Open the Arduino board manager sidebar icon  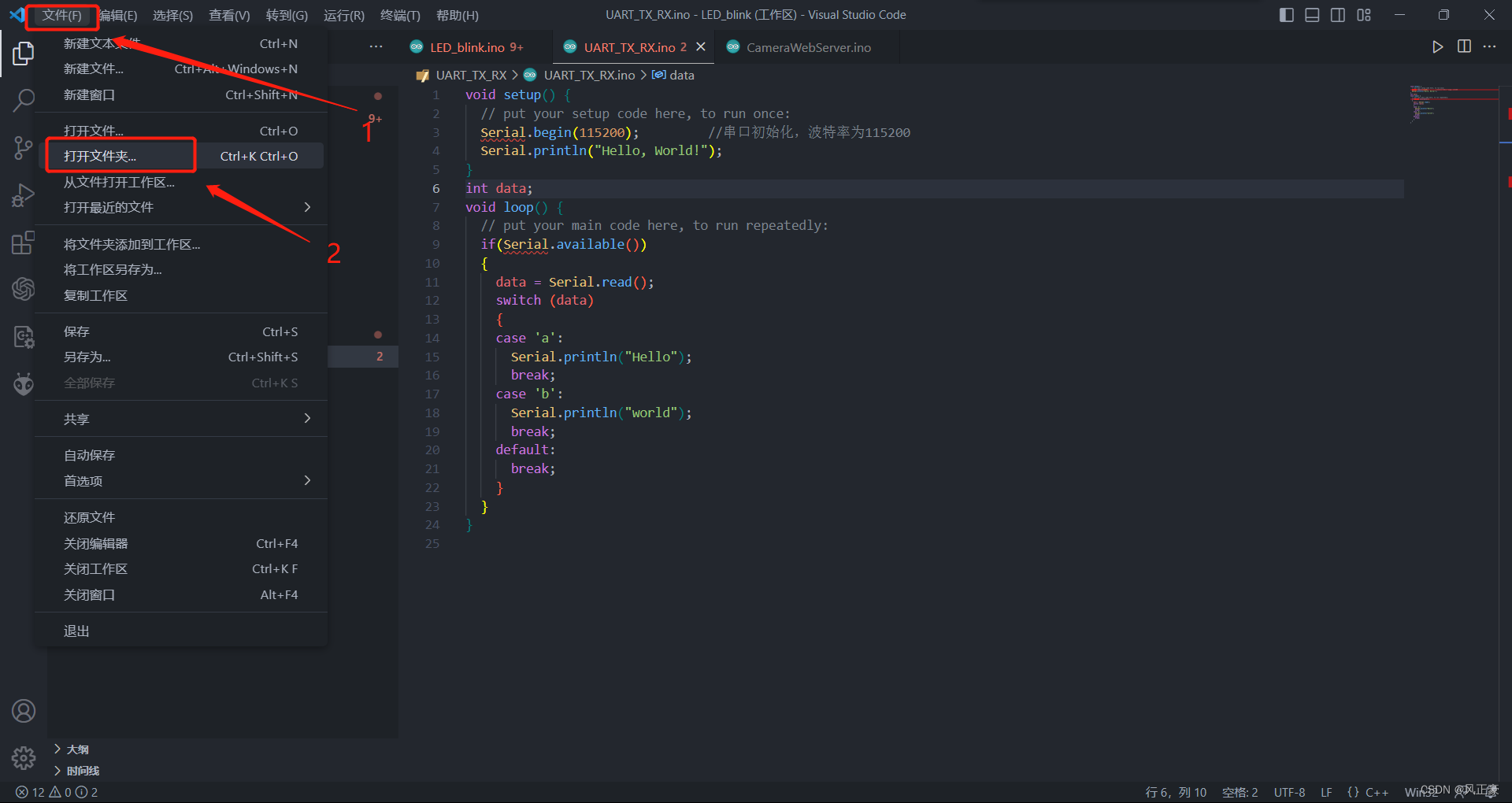pos(24,337)
